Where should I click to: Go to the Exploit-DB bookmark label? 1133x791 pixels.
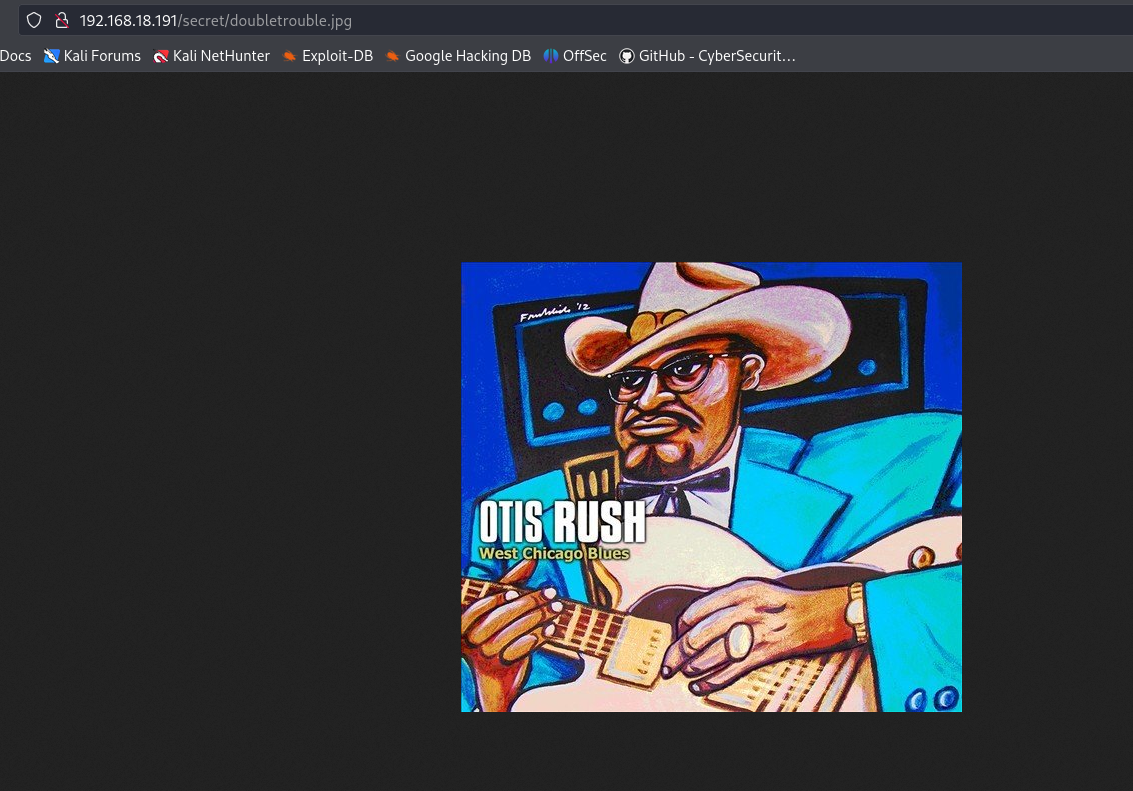pyautogui.click(x=337, y=56)
